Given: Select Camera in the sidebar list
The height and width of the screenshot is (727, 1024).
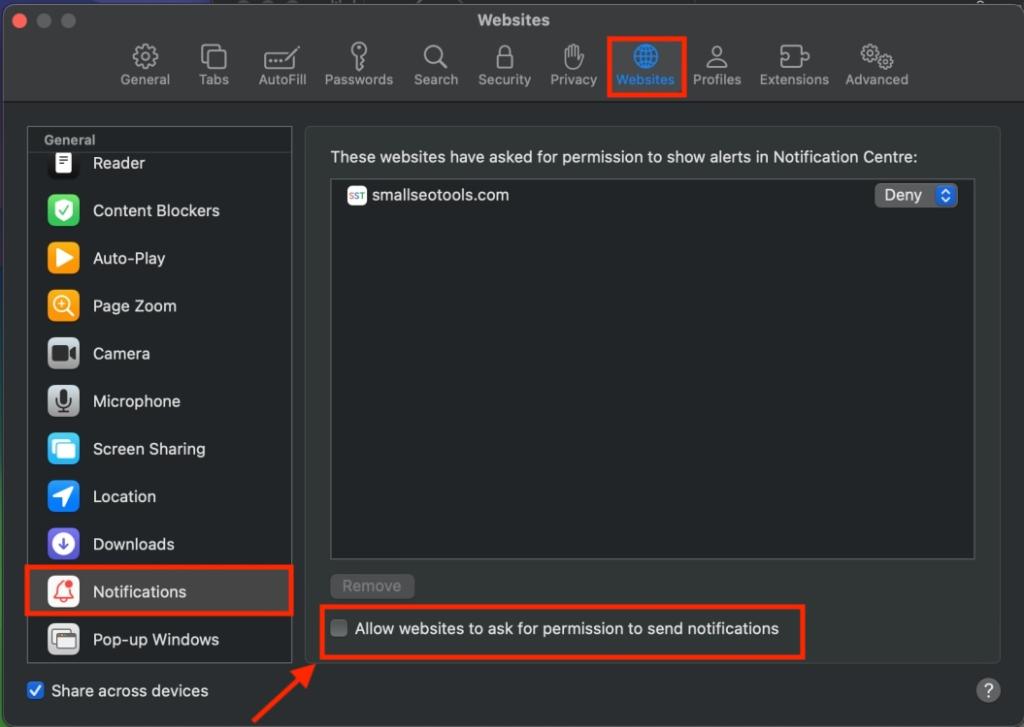Looking at the screenshot, I should (121, 354).
